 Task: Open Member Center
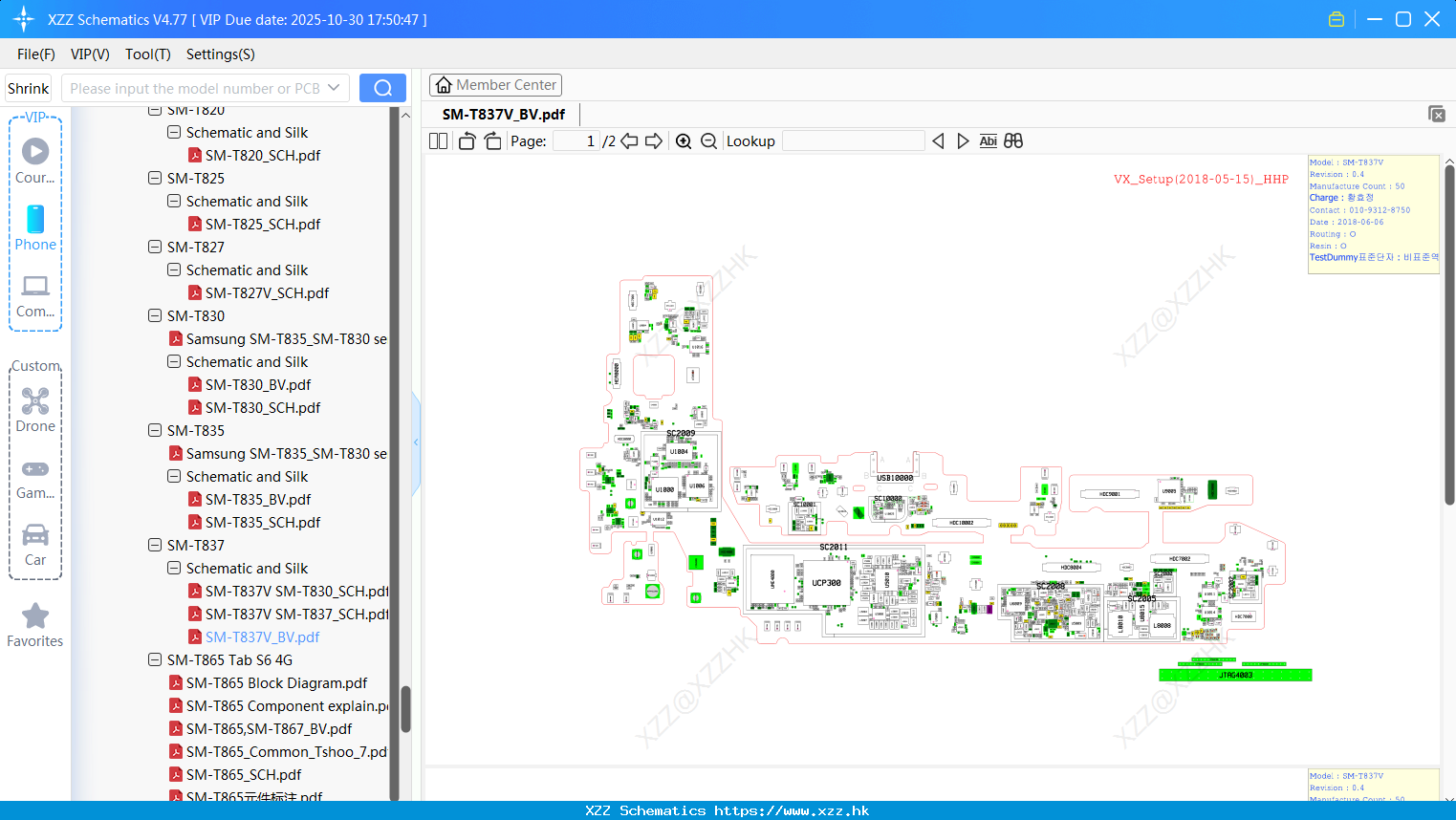coord(495,85)
